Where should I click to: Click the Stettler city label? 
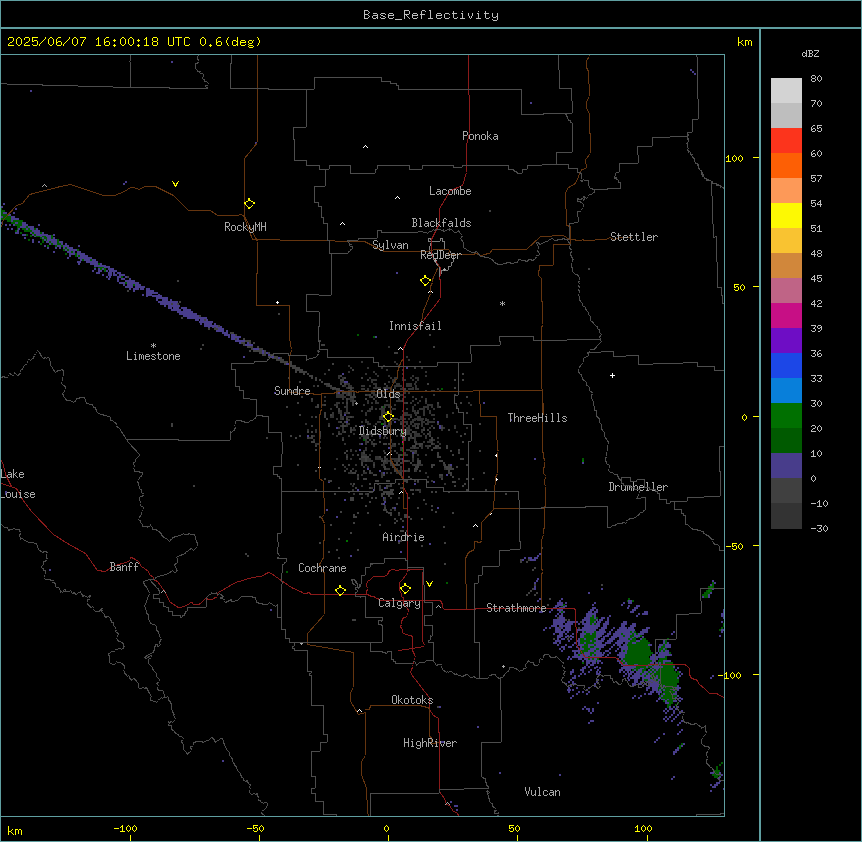pos(634,237)
